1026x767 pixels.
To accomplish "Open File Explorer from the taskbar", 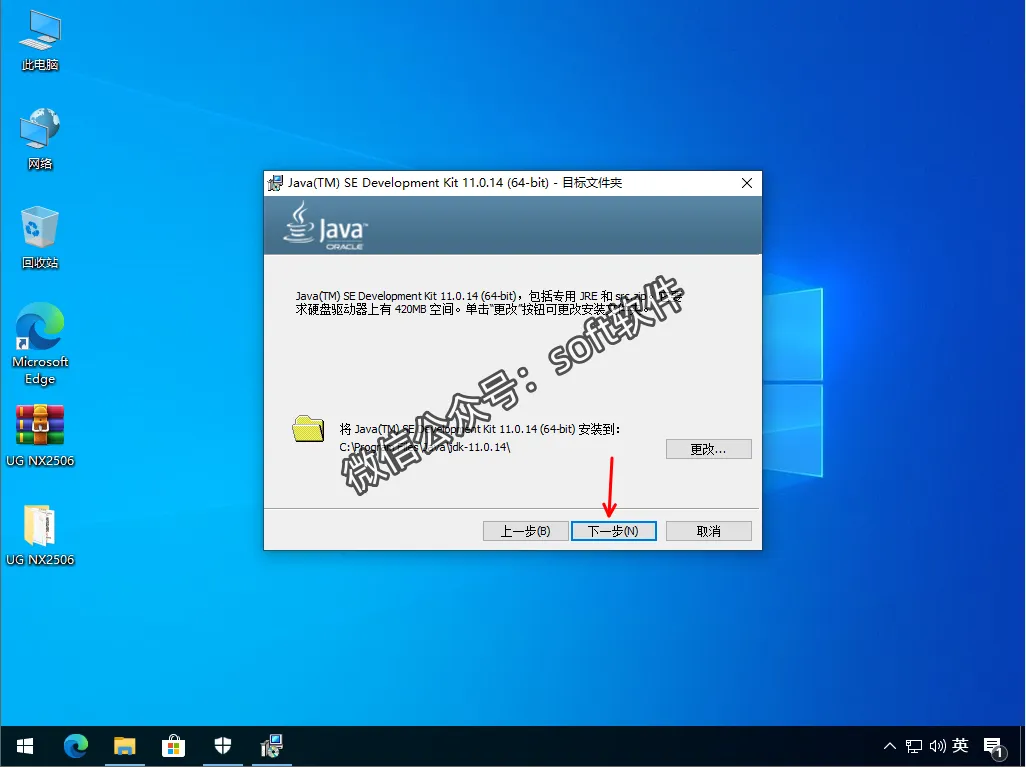I will 124,746.
